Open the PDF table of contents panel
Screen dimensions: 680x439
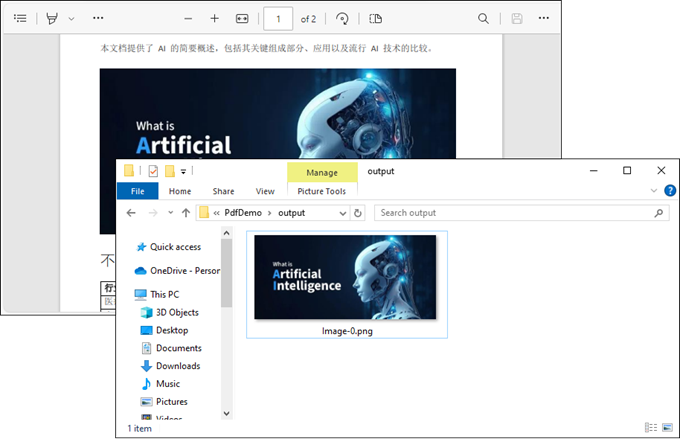pos(20,18)
